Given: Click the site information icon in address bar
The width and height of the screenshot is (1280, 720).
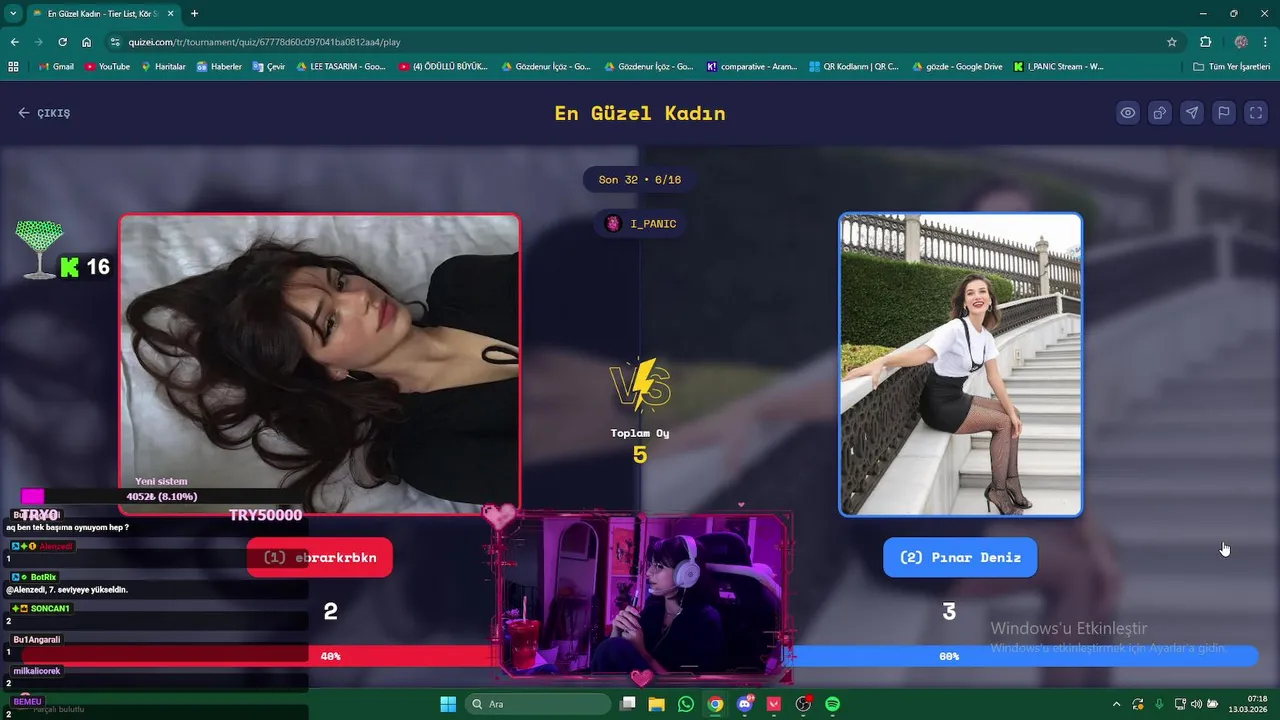Looking at the screenshot, I should click(x=115, y=42).
